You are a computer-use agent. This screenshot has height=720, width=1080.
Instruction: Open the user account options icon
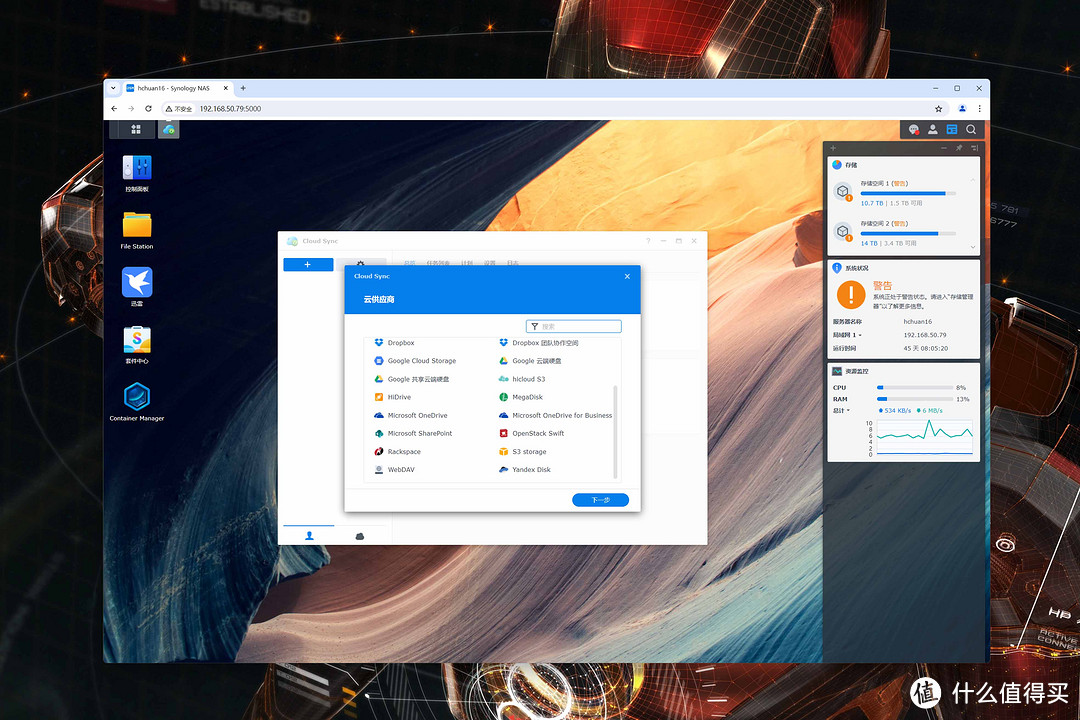pos(932,129)
